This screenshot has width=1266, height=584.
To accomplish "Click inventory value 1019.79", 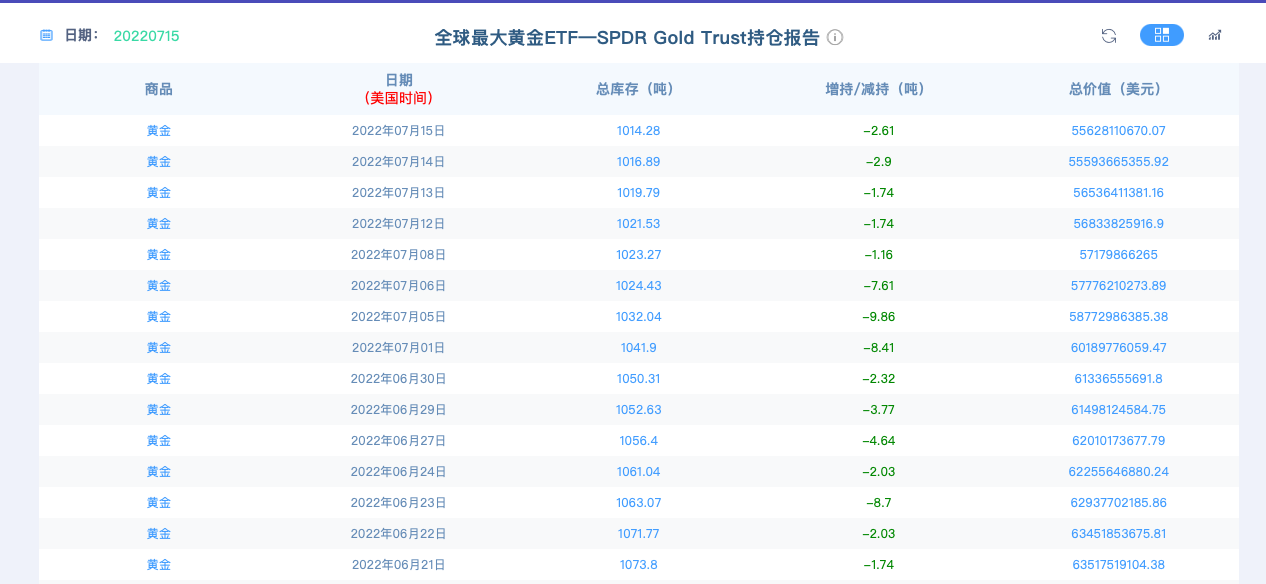I will (639, 192).
